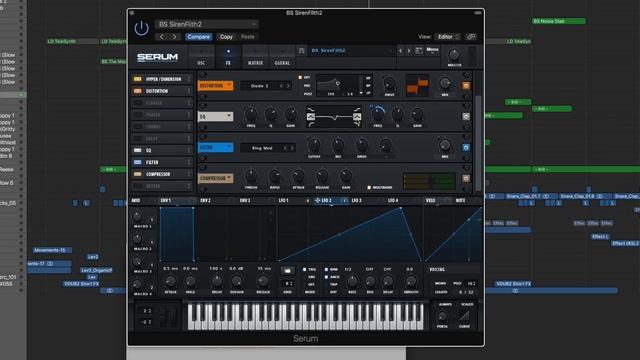
Task: Open the BS SirenFilth2 preset dropdown in header
Action: point(207,24)
